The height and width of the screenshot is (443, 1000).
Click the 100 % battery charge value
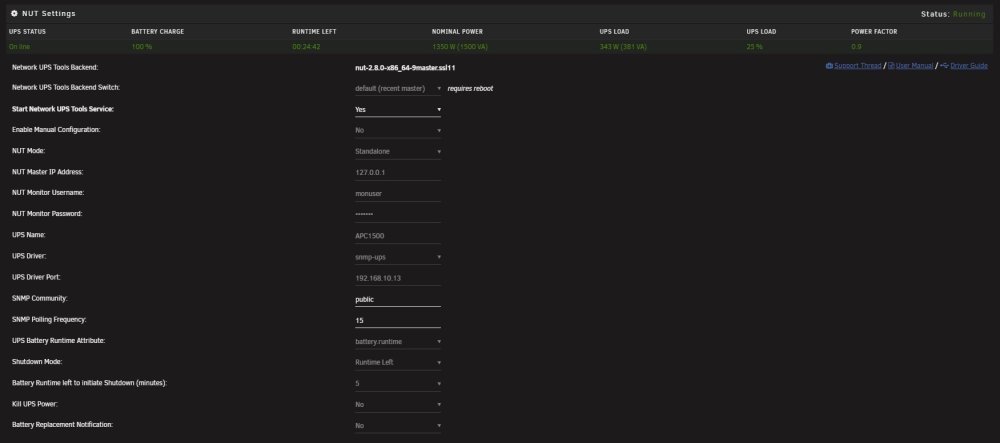coord(142,47)
